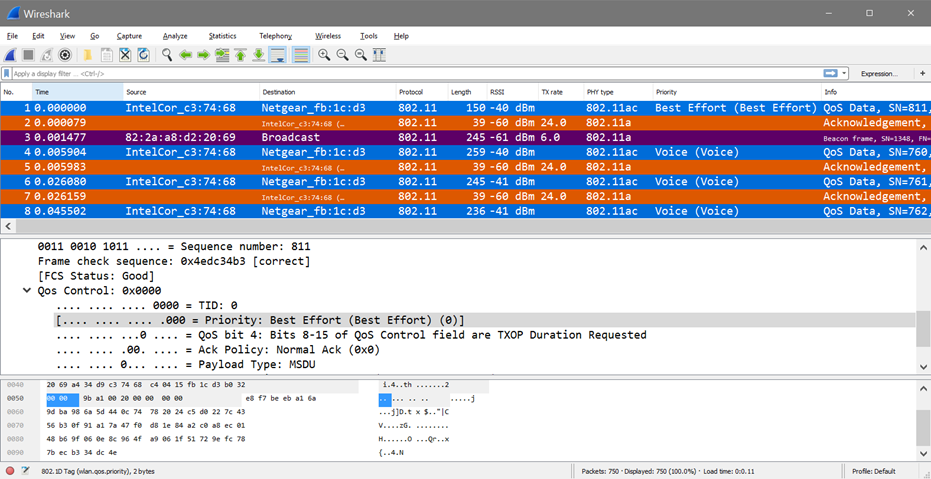
Task: Close this capture file with X icon
Action: [x=125, y=55]
